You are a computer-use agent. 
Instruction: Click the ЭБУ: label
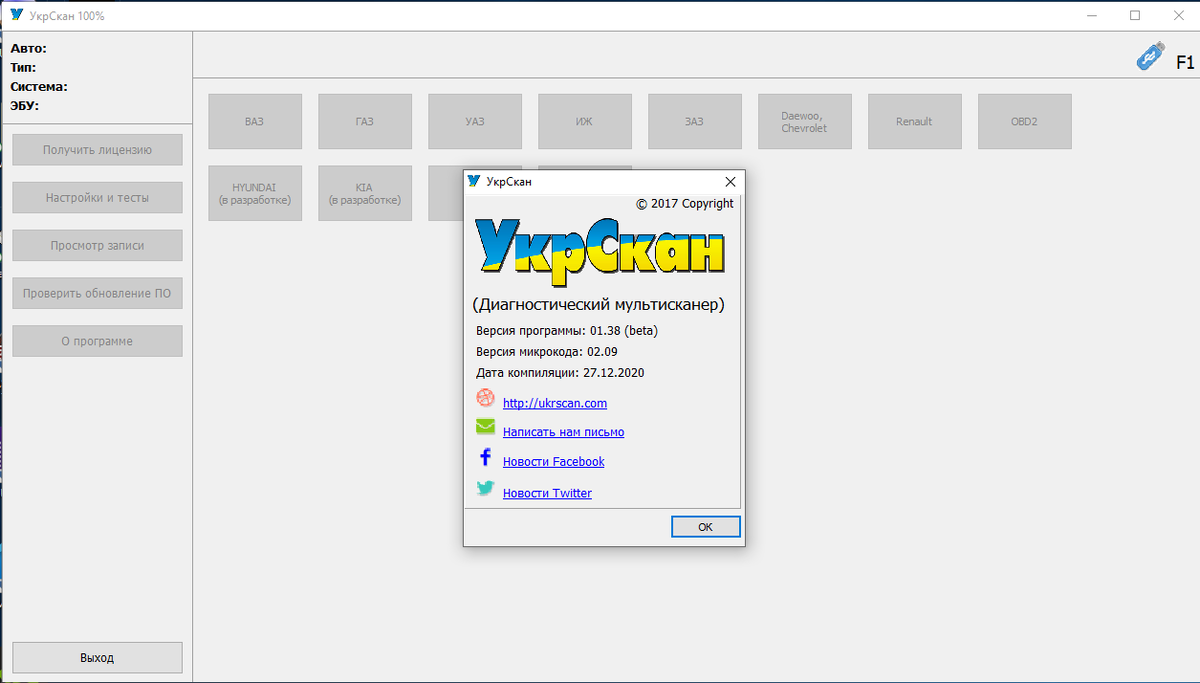click(x=24, y=105)
